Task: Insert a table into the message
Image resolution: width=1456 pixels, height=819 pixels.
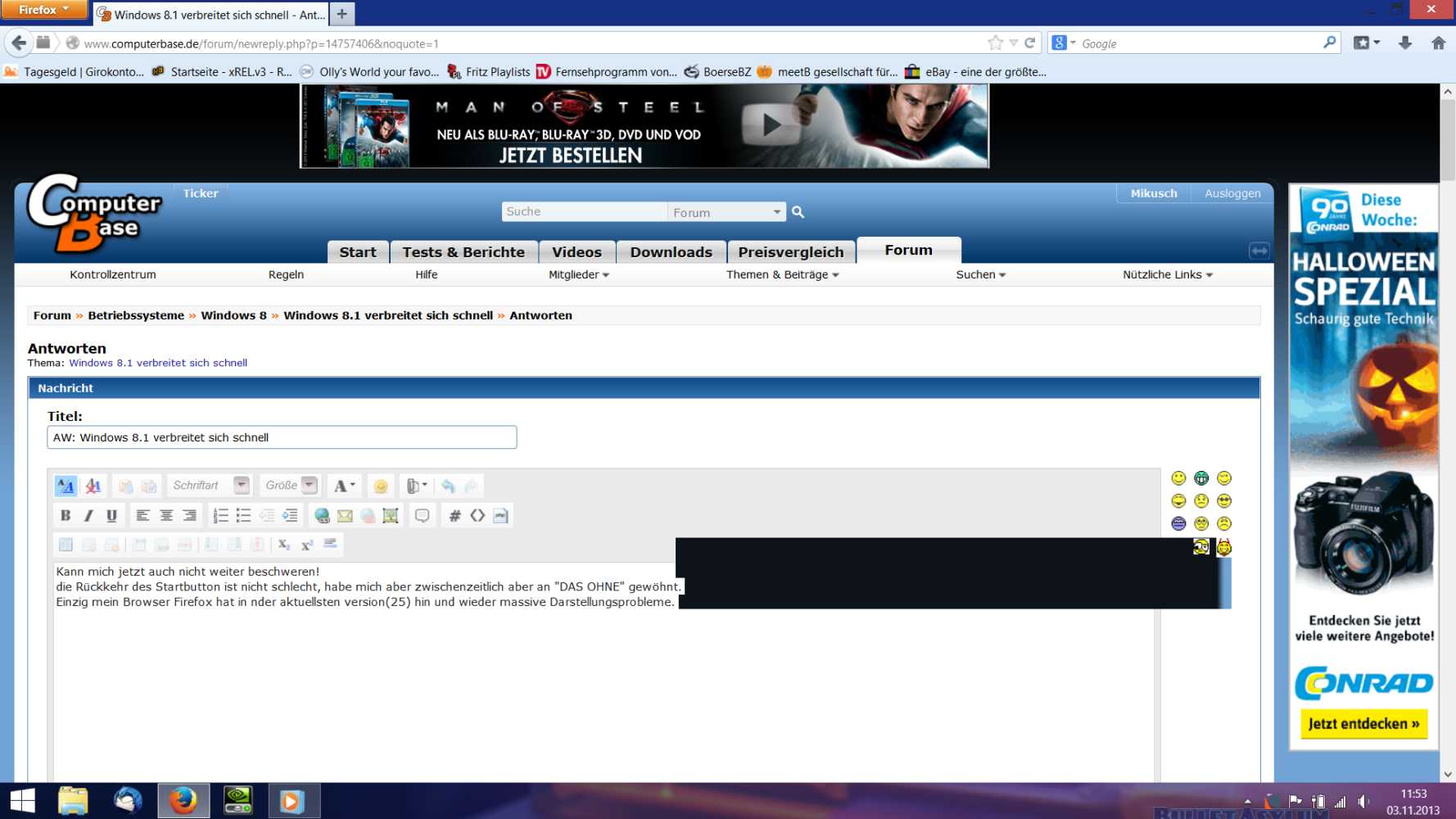Action: [x=66, y=544]
